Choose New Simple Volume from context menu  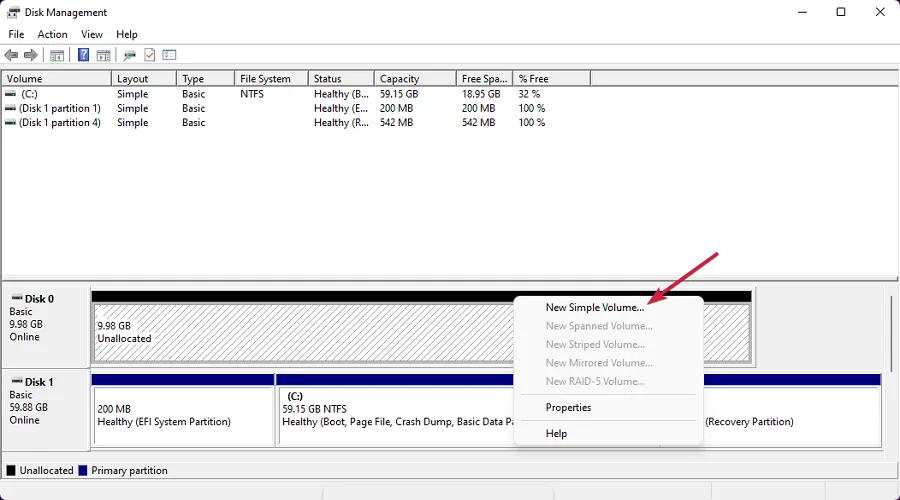pos(595,308)
